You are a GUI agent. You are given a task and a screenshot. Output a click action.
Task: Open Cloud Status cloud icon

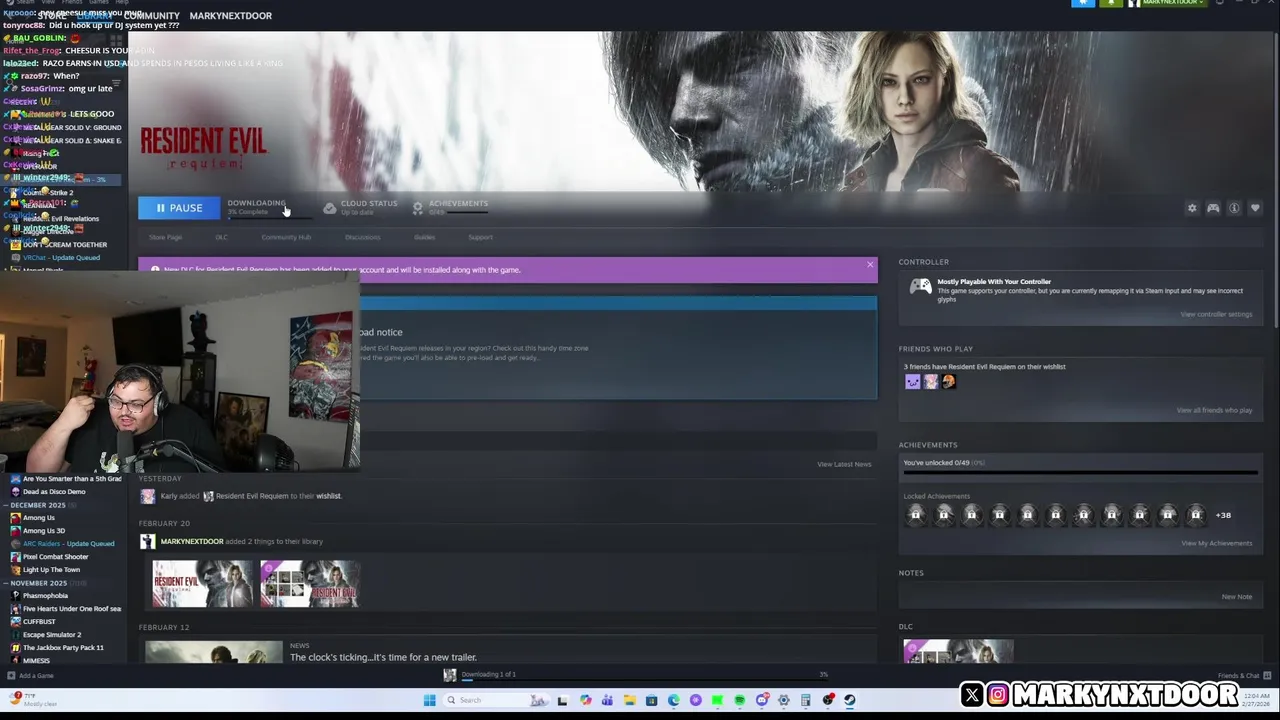tap(330, 208)
